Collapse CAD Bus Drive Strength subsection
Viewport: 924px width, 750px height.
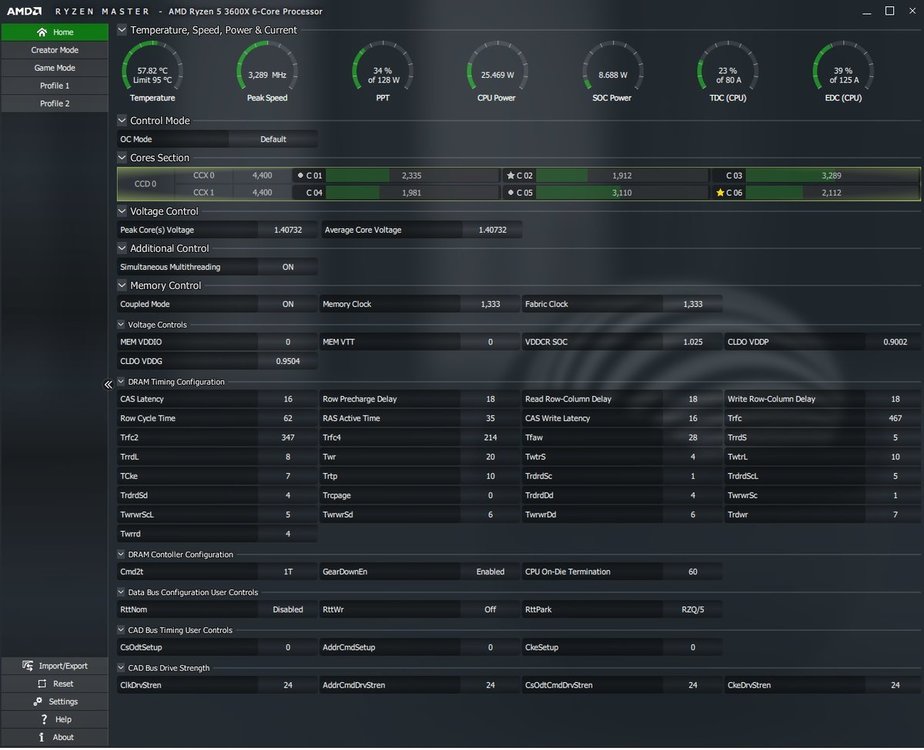[121, 668]
